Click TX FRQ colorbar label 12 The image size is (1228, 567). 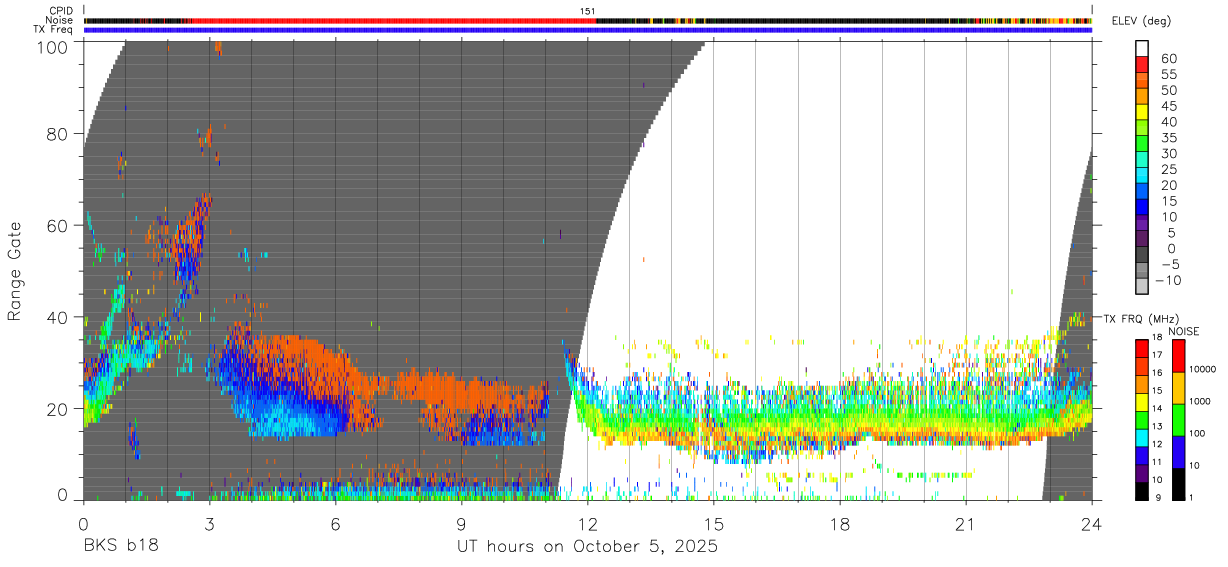coord(1155,444)
